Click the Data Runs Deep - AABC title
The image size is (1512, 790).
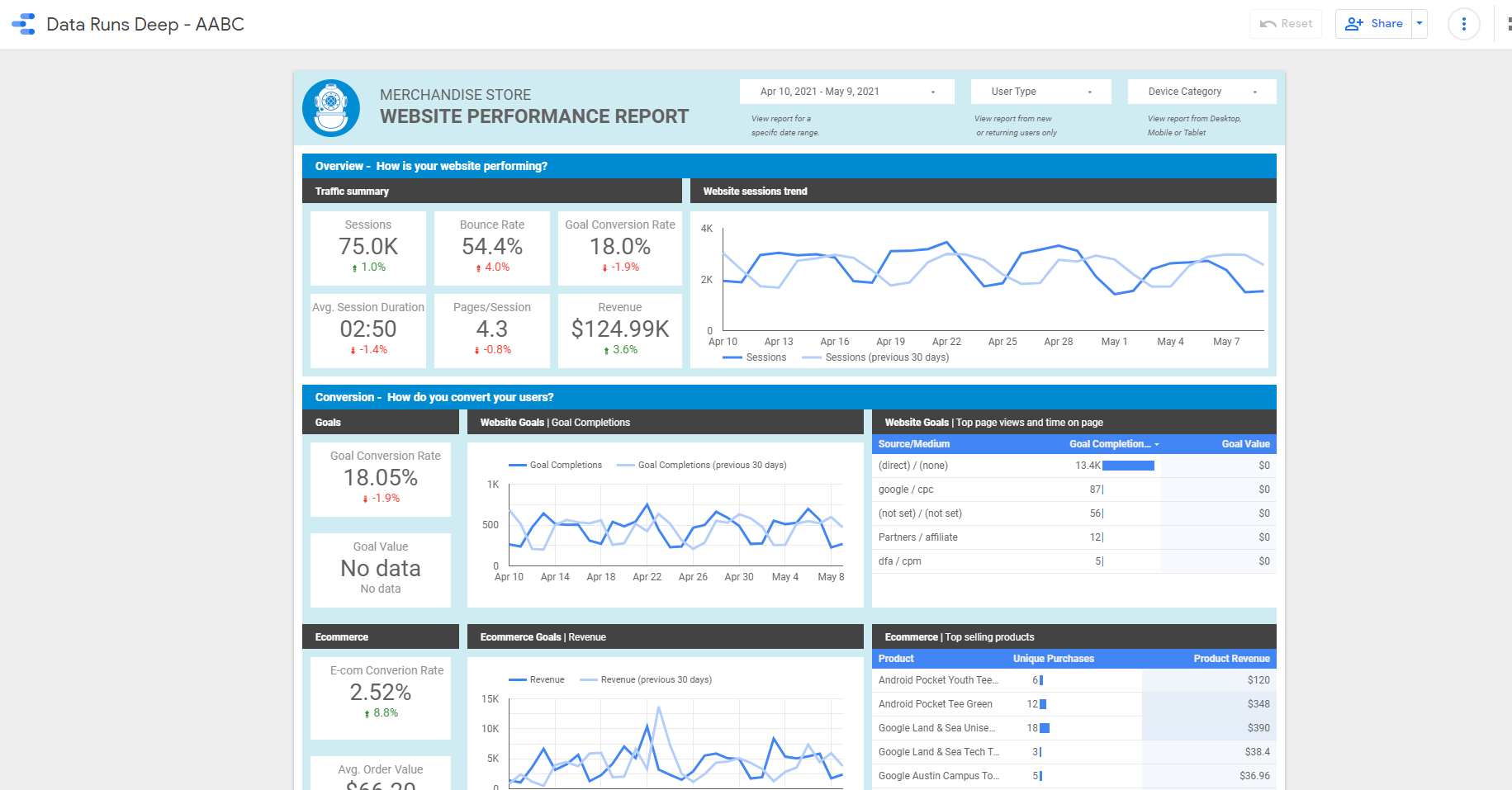click(x=145, y=24)
